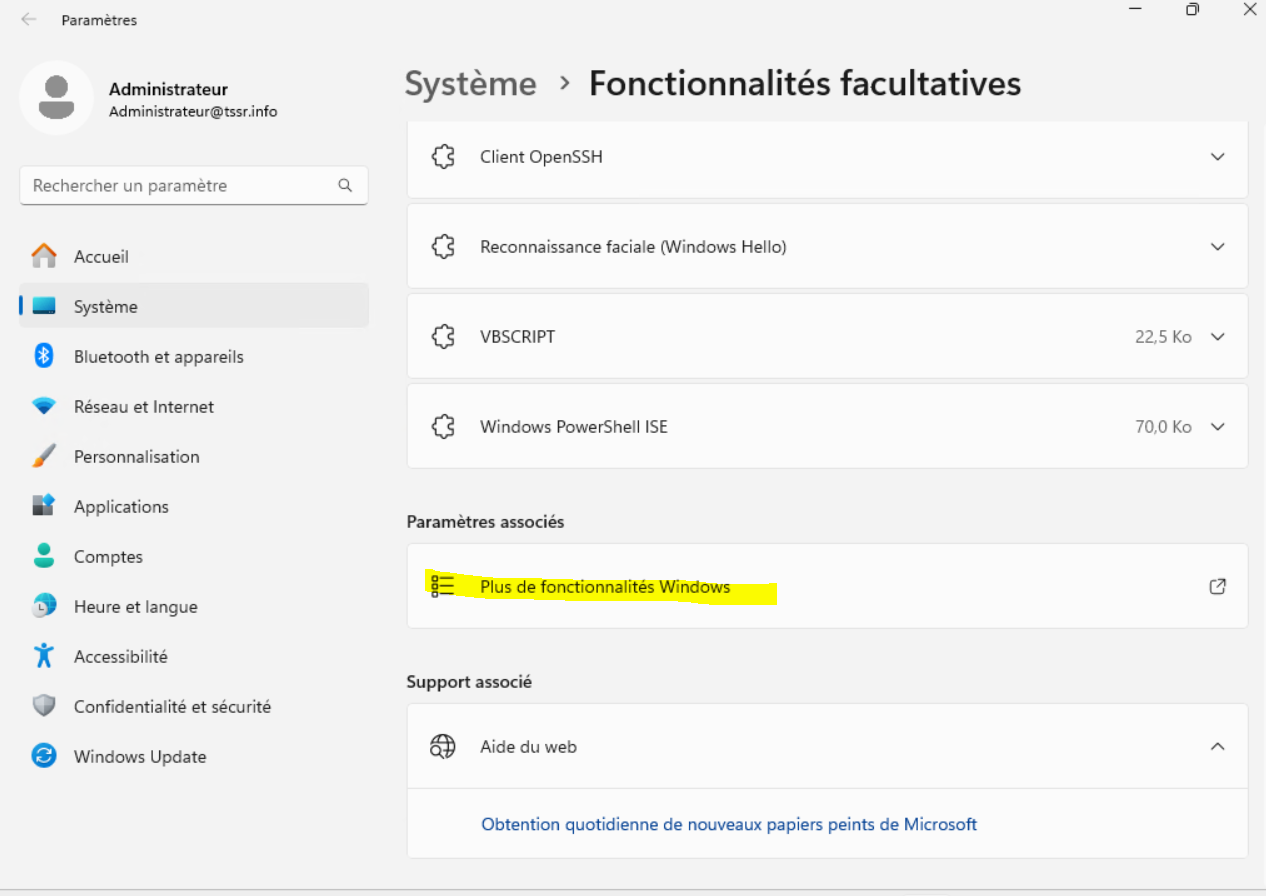Click the Rechercher un paramètre search field
The width and height of the screenshot is (1266, 896).
180,185
